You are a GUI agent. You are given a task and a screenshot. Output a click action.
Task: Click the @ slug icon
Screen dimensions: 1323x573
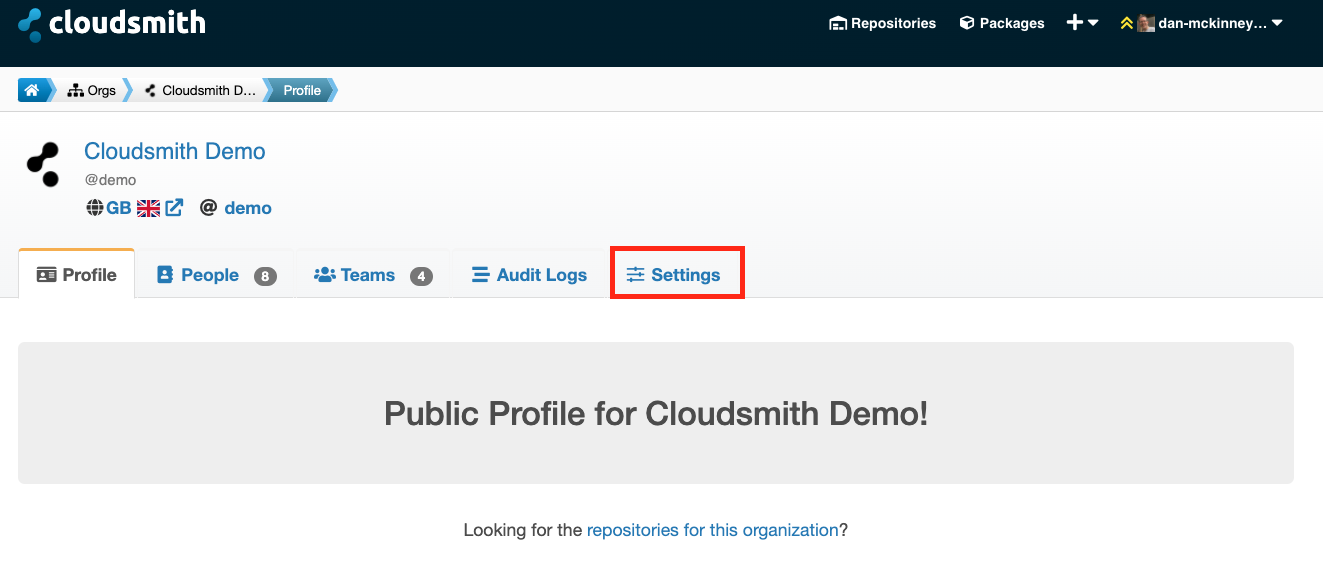pyautogui.click(x=209, y=208)
